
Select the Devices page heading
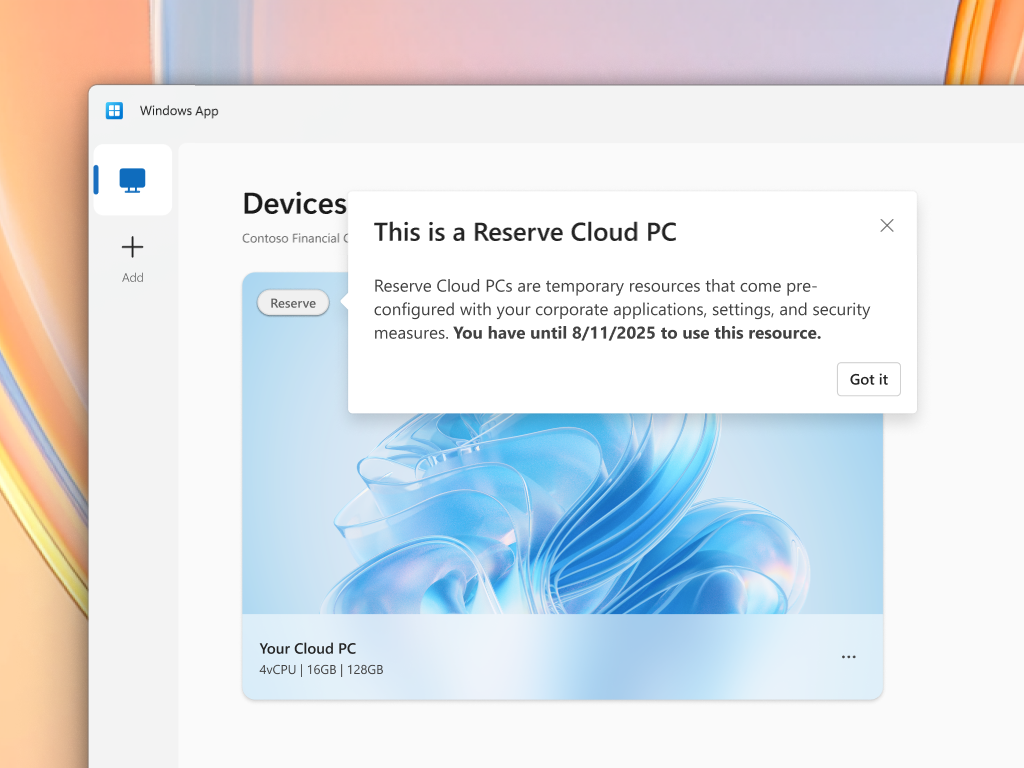(x=295, y=203)
